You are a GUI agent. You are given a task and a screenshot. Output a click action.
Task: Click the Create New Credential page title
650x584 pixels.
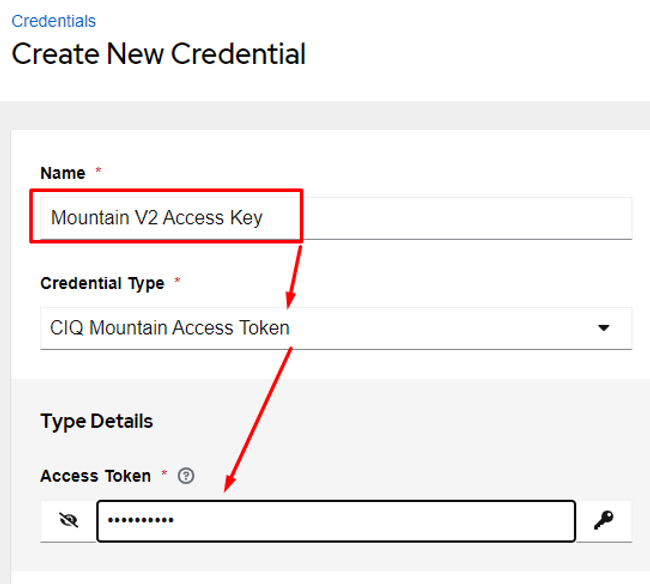coord(159,54)
